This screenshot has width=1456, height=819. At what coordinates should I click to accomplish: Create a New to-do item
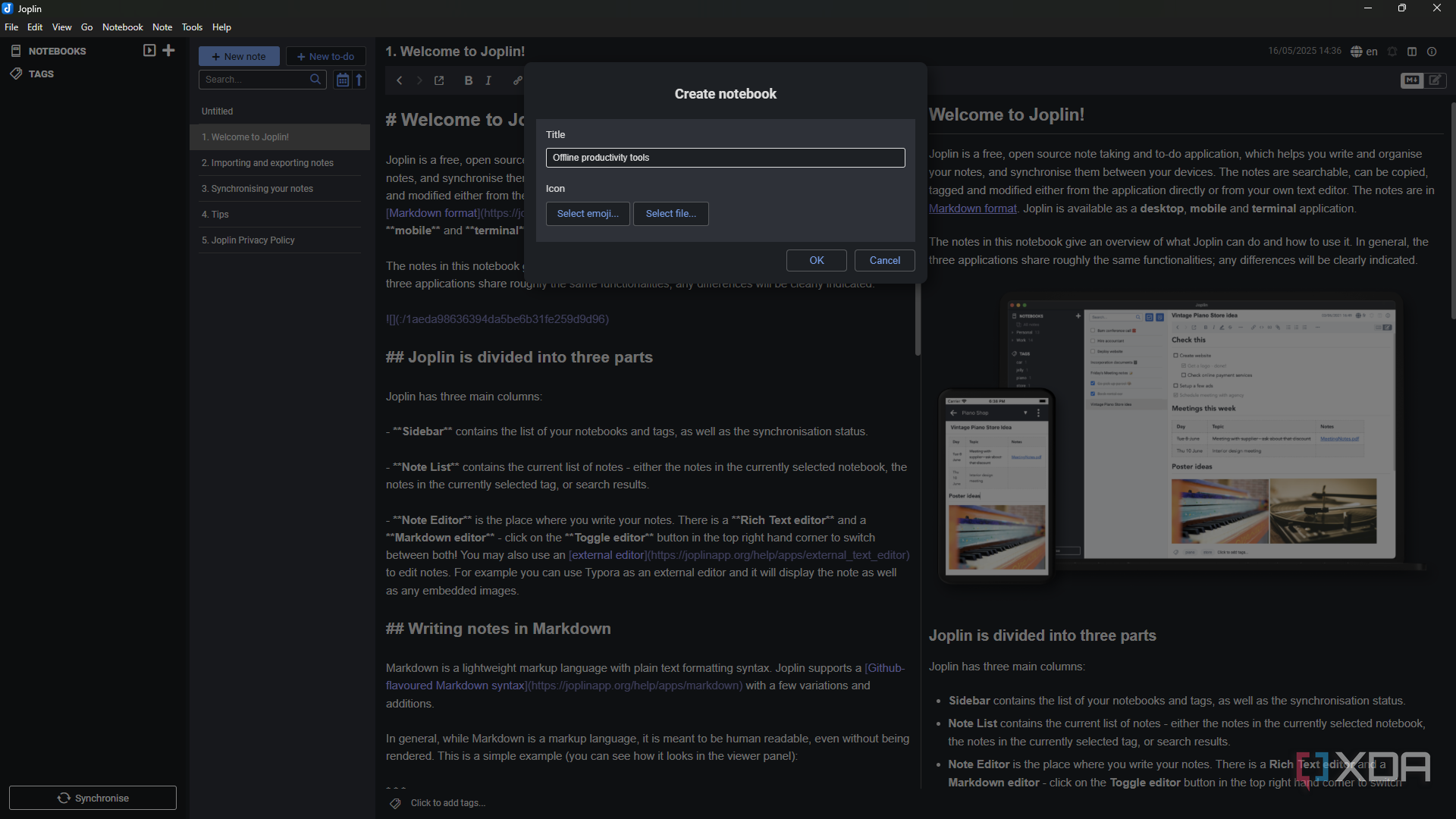[x=326, y=57]
